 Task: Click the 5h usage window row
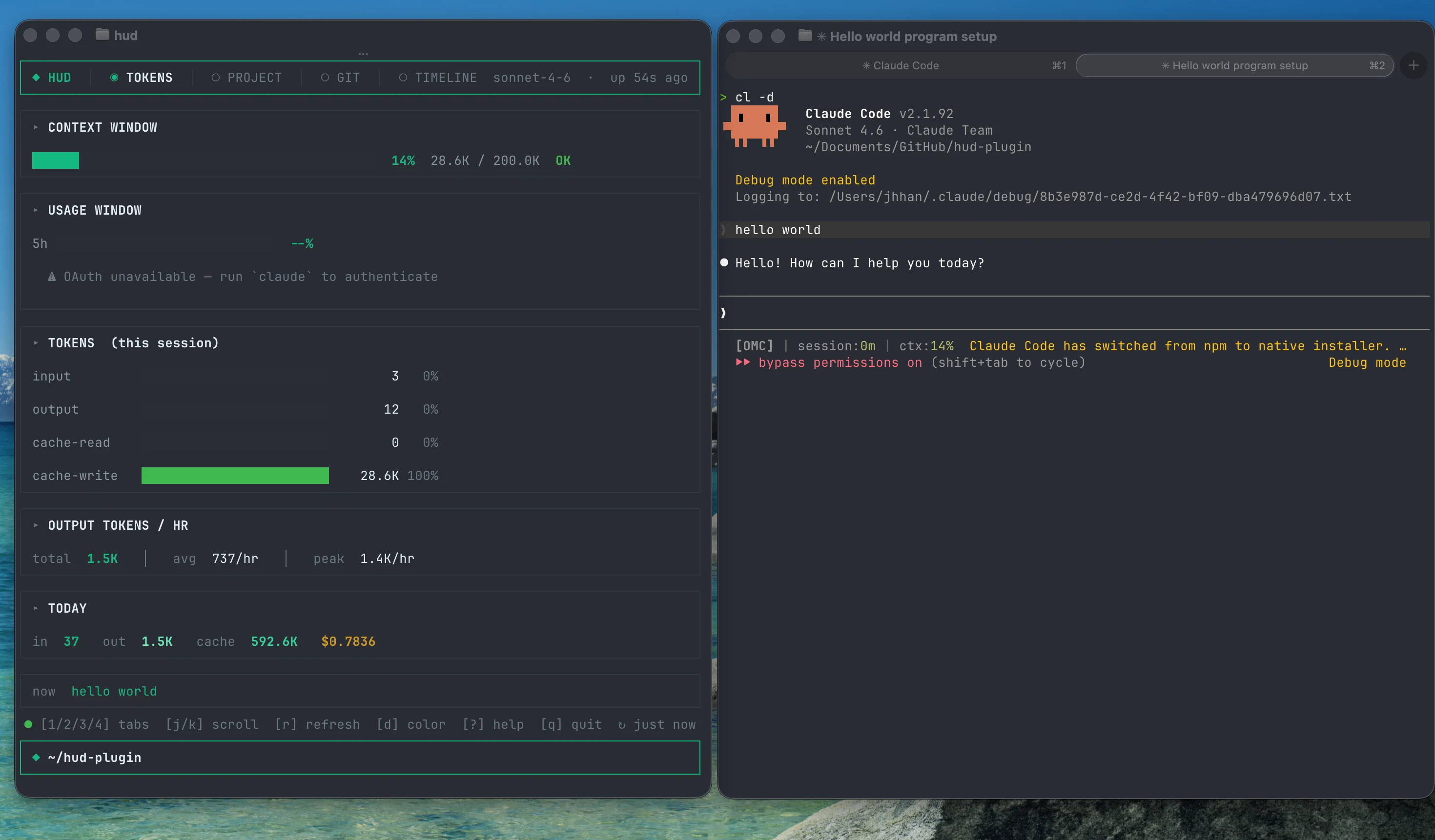pyautogui.click(x=173, y=243)
